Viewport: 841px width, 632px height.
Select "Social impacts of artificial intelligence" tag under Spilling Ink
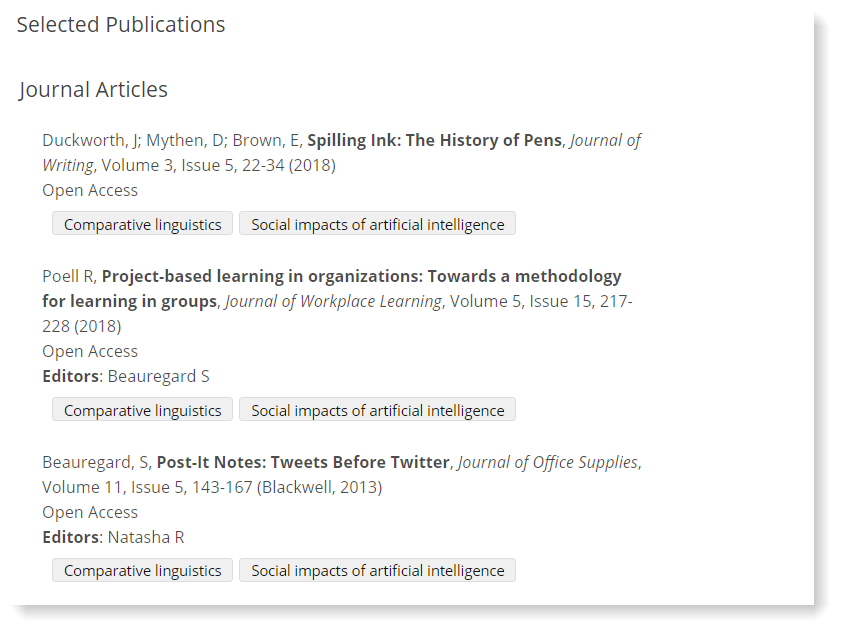point(377,224)
